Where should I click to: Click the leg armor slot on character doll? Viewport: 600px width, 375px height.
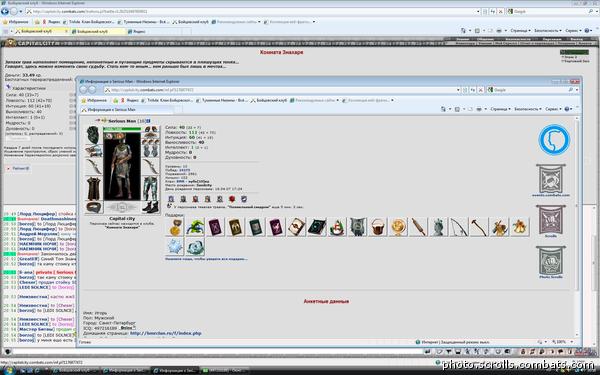(151, 188)
